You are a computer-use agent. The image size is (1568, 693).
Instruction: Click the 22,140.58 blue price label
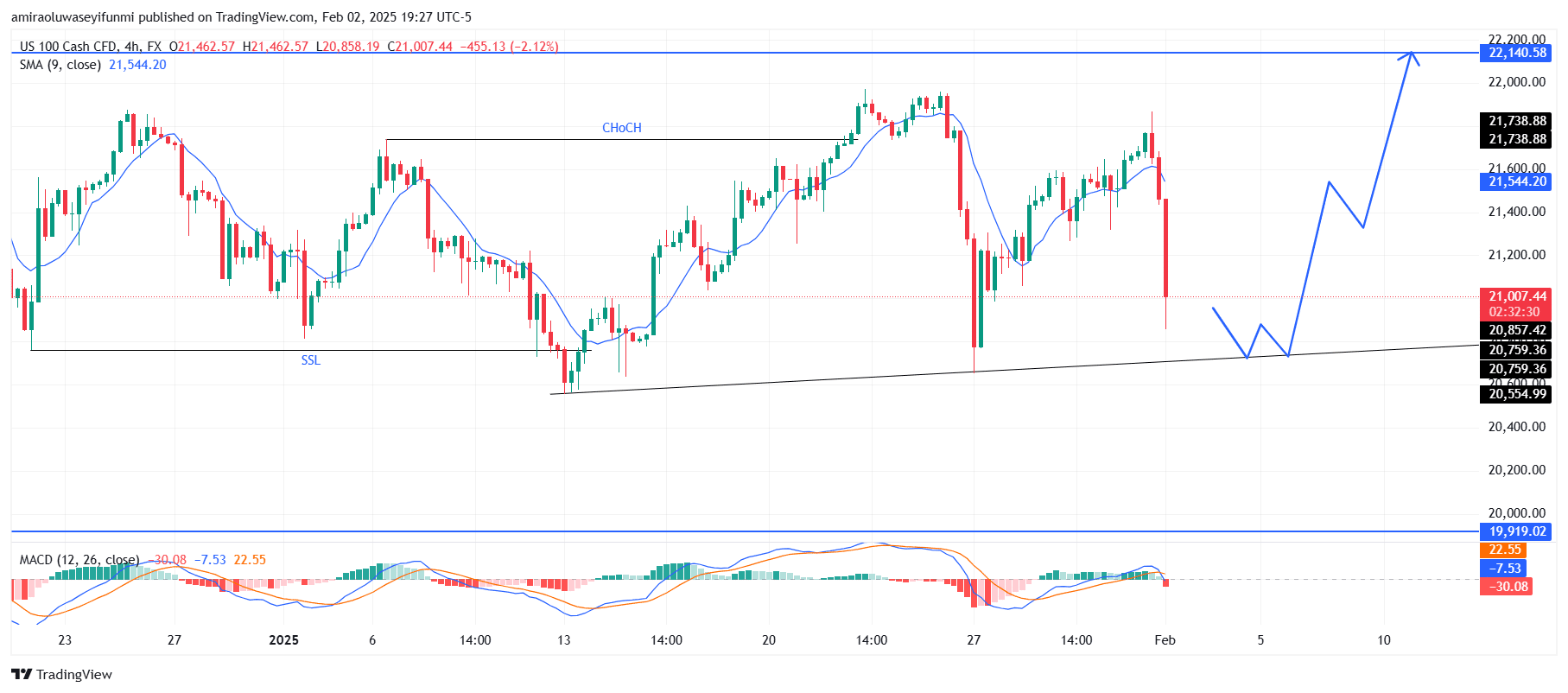click(1517, 53)
